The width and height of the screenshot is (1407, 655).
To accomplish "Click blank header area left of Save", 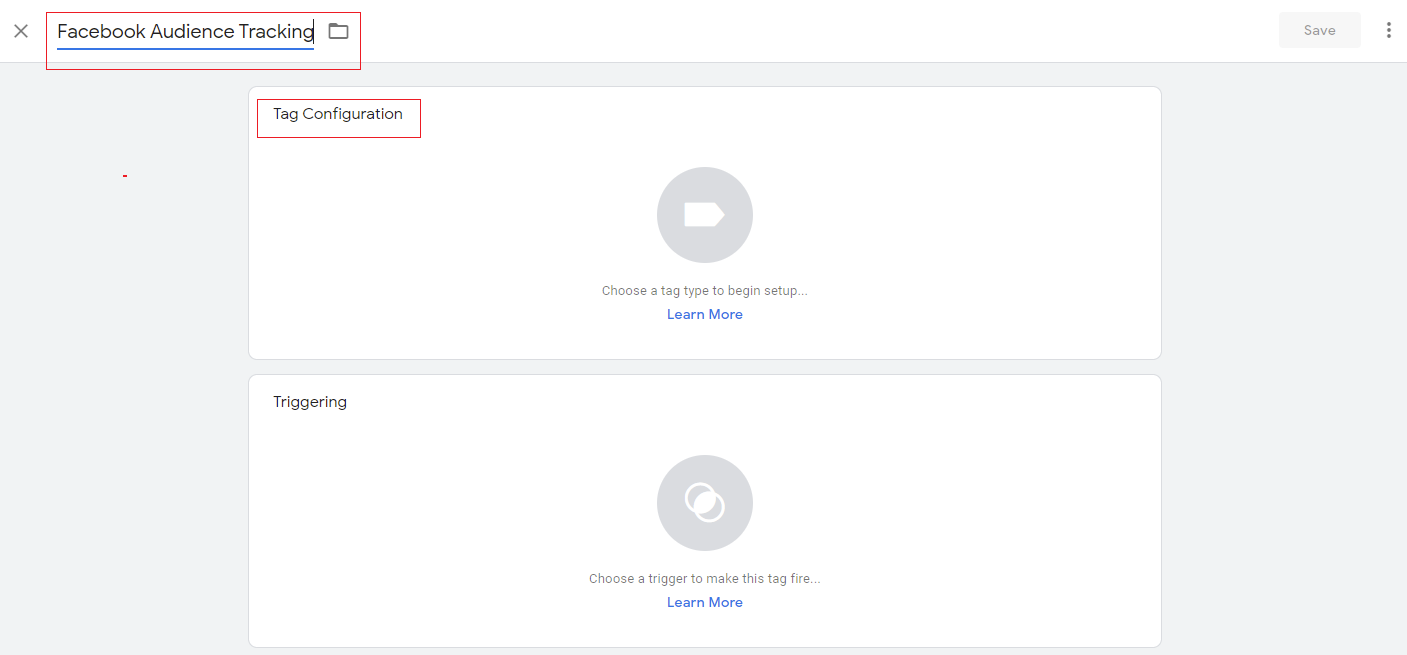I will [800, 31].
